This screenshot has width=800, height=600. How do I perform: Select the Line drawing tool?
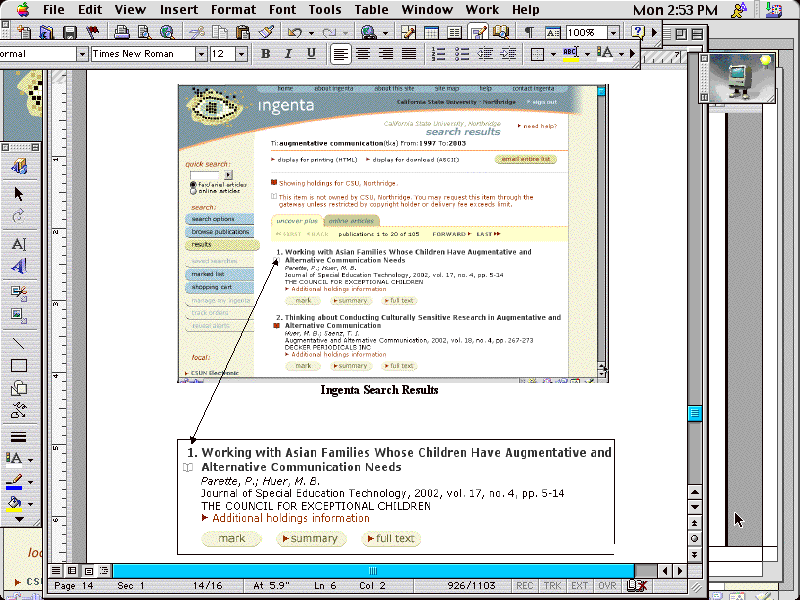coord(19,343)
